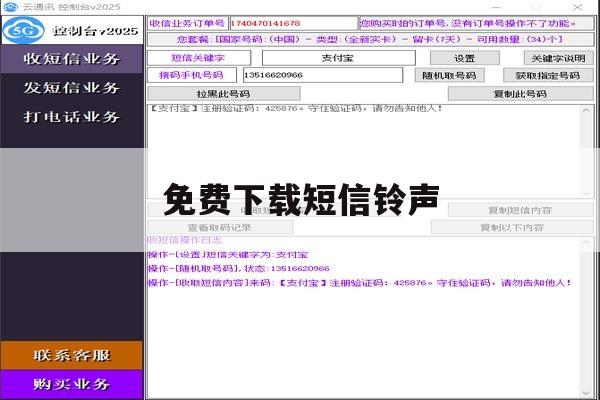Click 拉黑此号码 button
600x400 pixels.
(x=224, y=94)
